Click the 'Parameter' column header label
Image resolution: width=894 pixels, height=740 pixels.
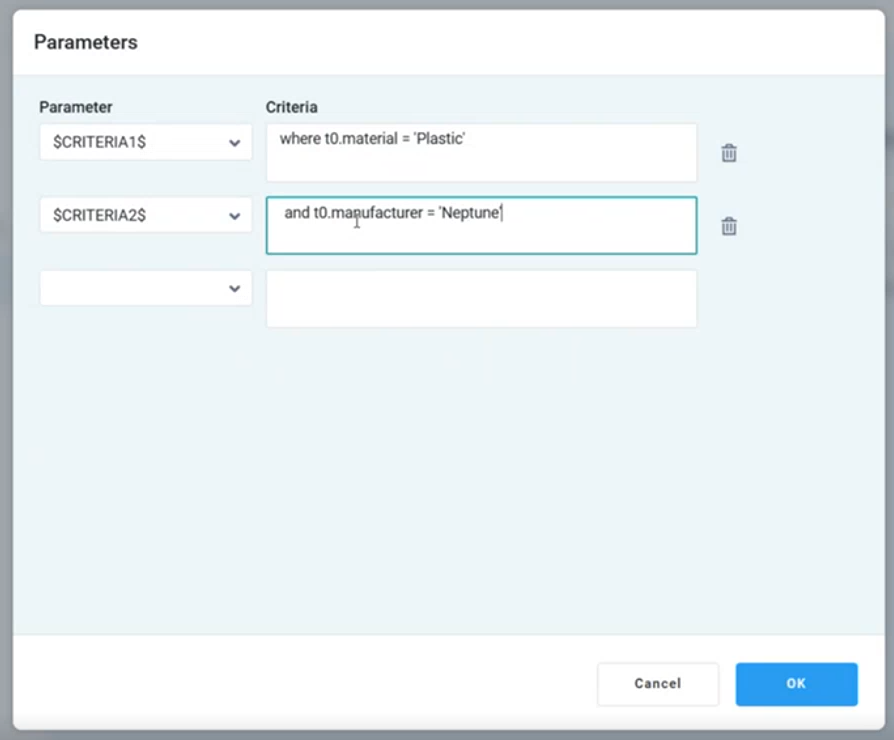point(76,107)
